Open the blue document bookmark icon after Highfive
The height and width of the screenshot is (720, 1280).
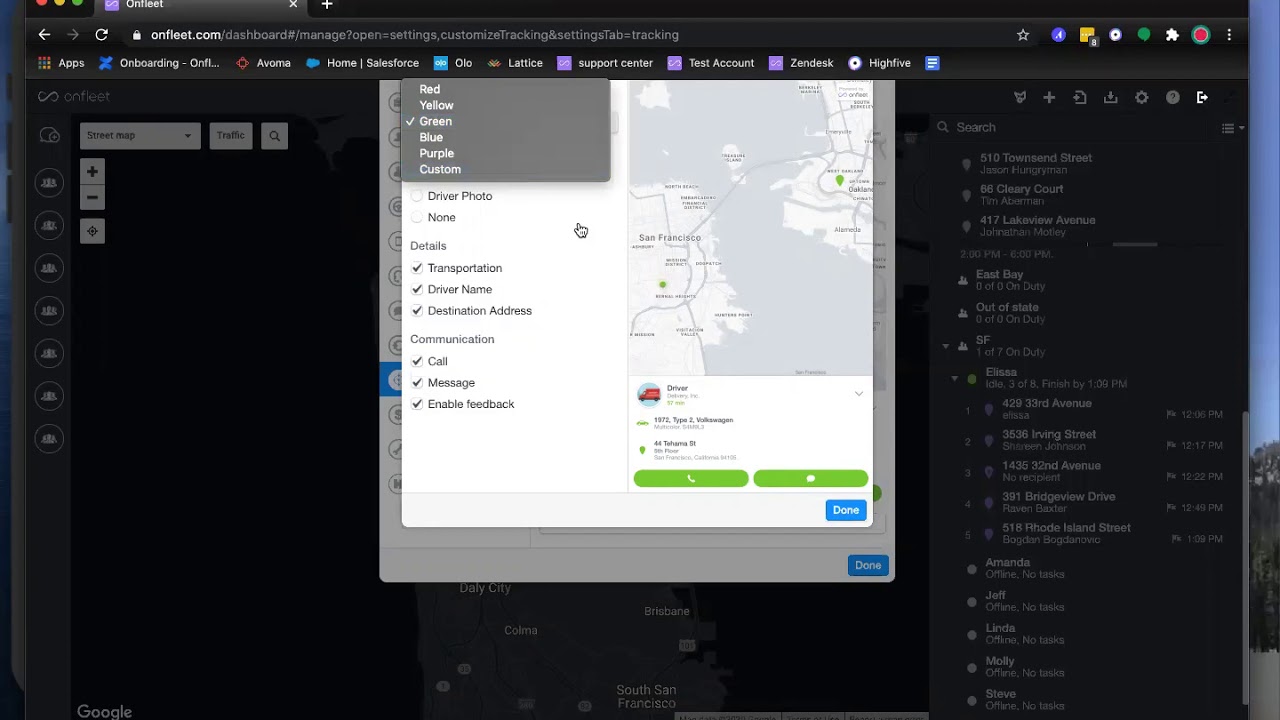(932, 63)
